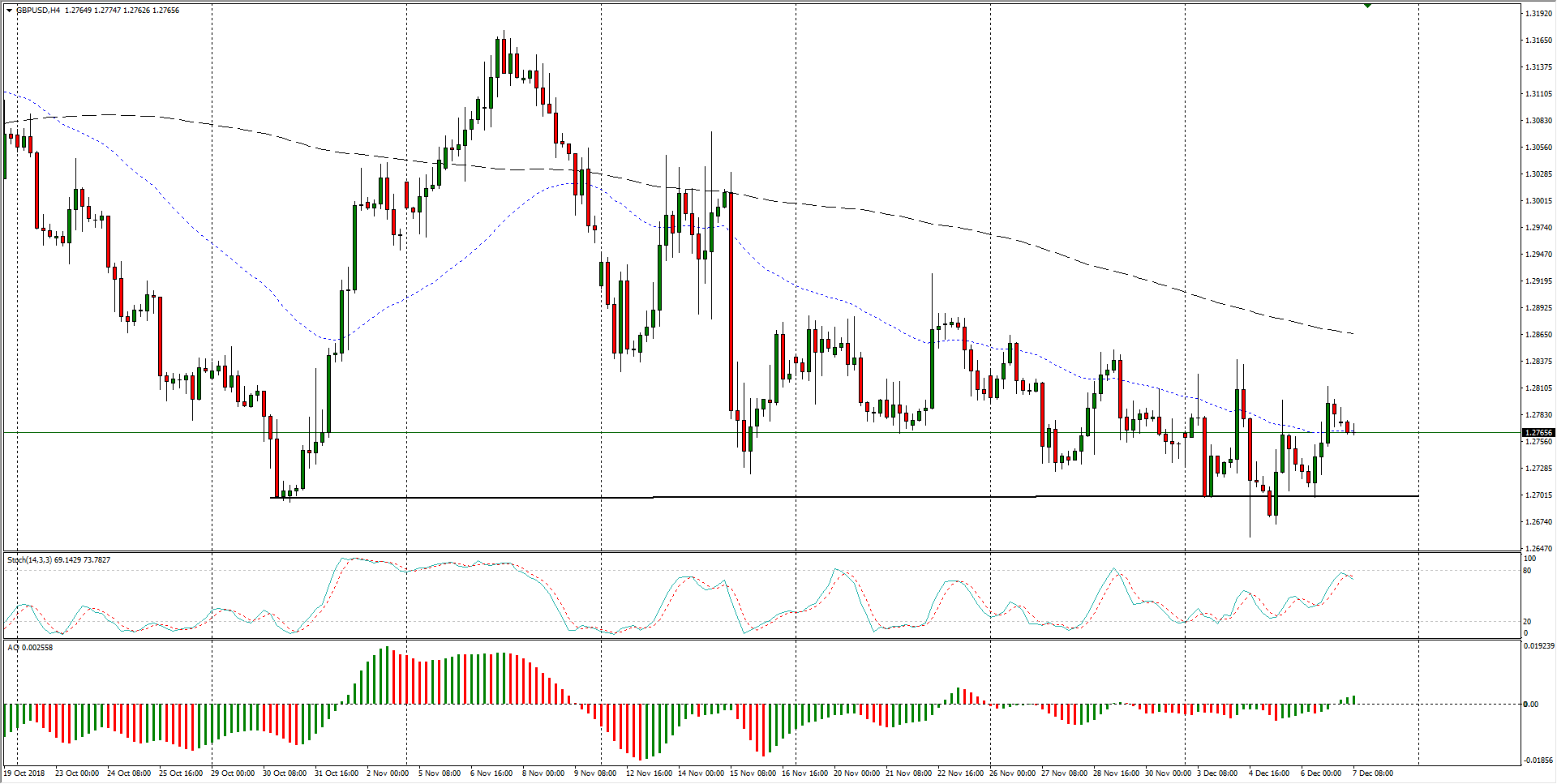Open the dropdown arrow beside GBPUSD,H4
The width and height of the screenshot is (1557, 784).
pos(9,11)
